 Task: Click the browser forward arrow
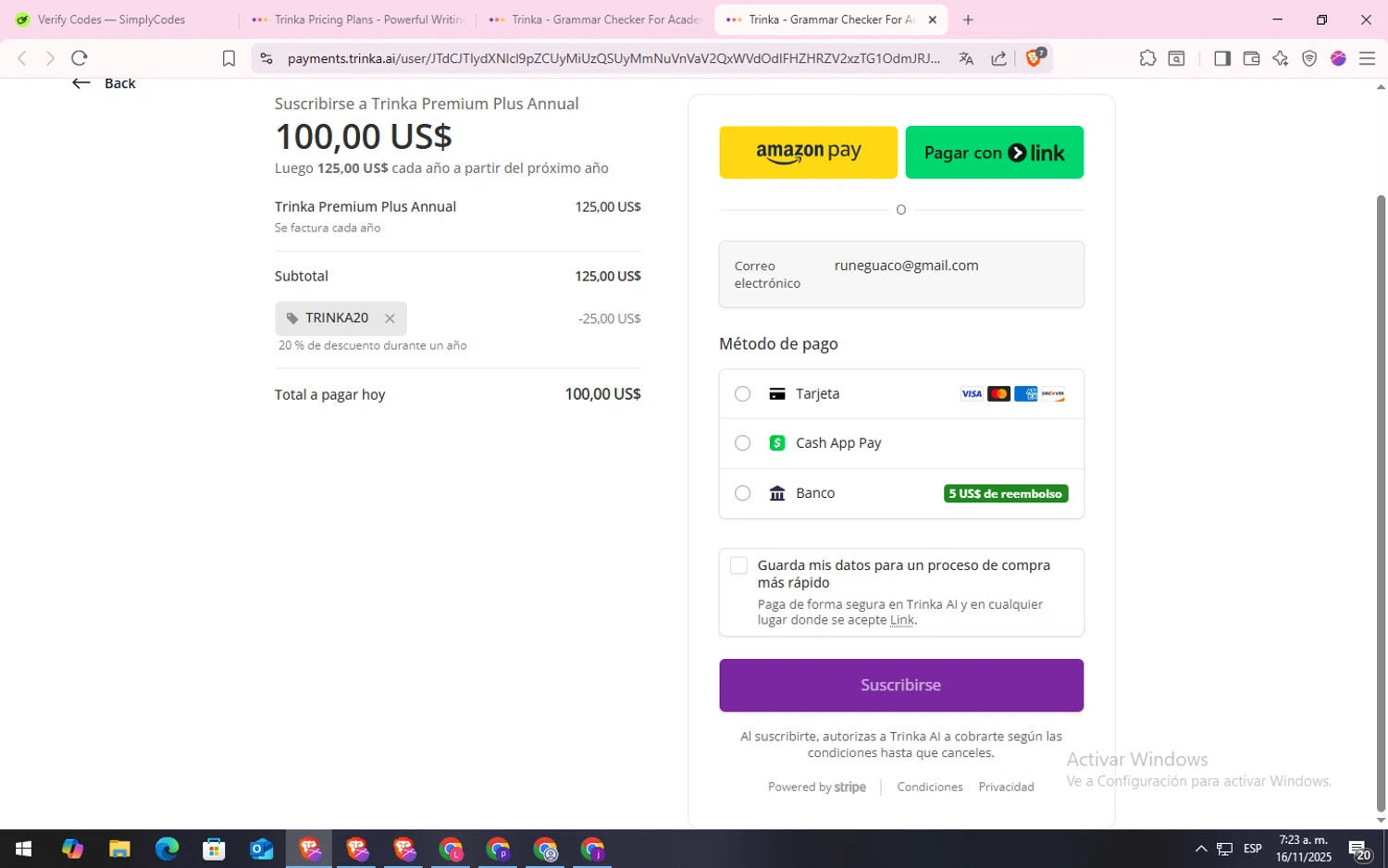click(x=50, y=58)
